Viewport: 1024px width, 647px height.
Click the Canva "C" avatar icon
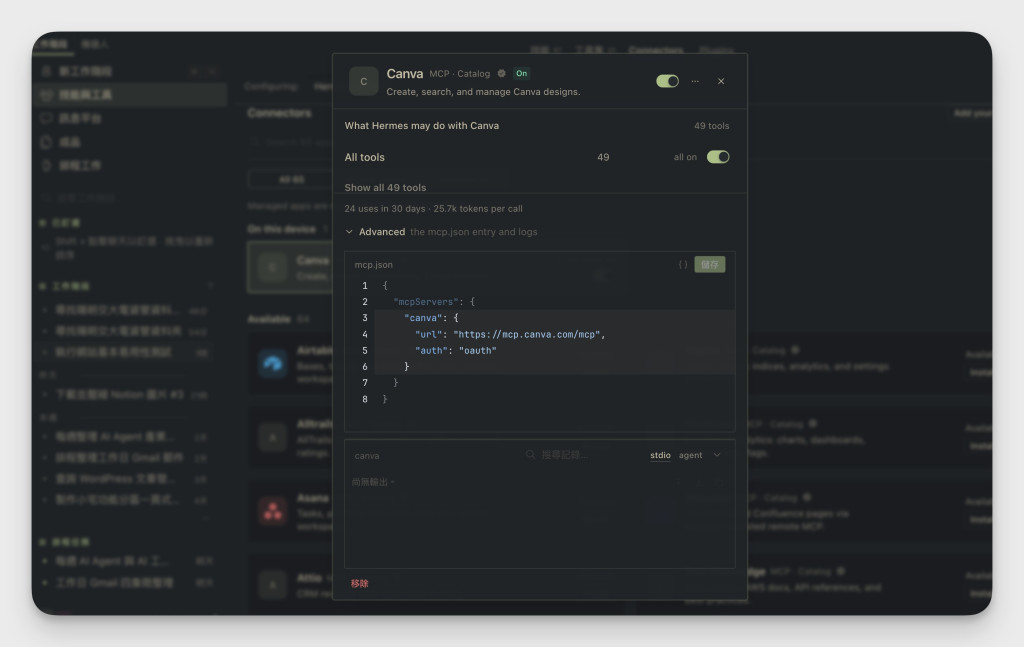click(x=364, y=81)
